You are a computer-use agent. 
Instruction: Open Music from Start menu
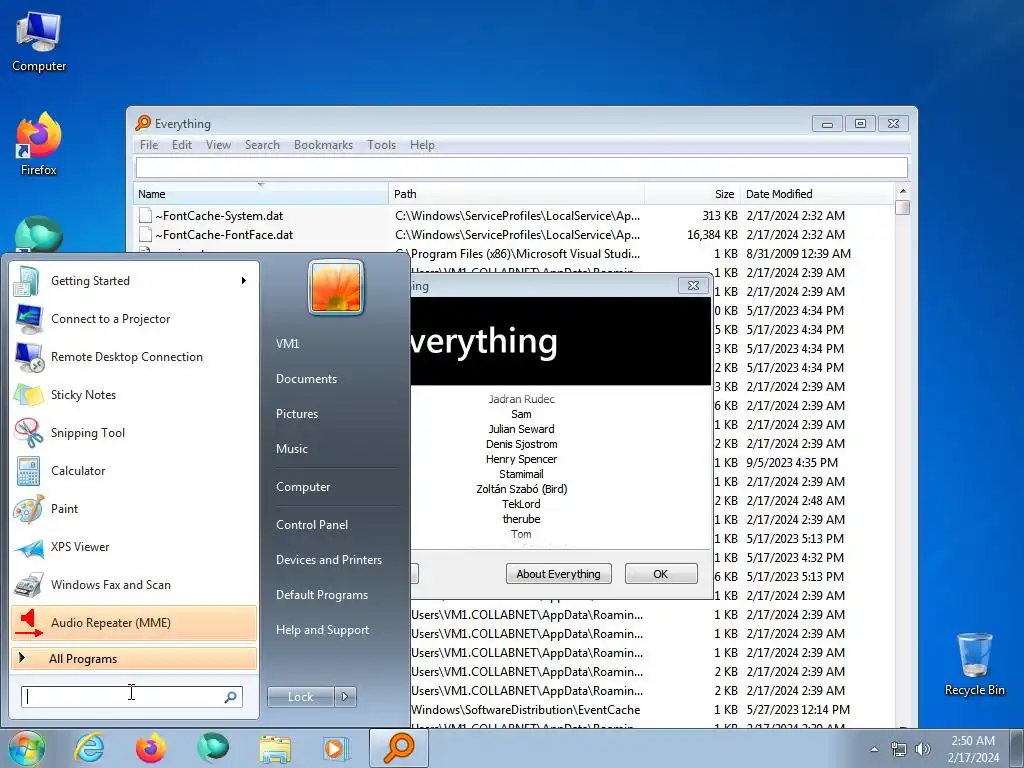point(291,449)
